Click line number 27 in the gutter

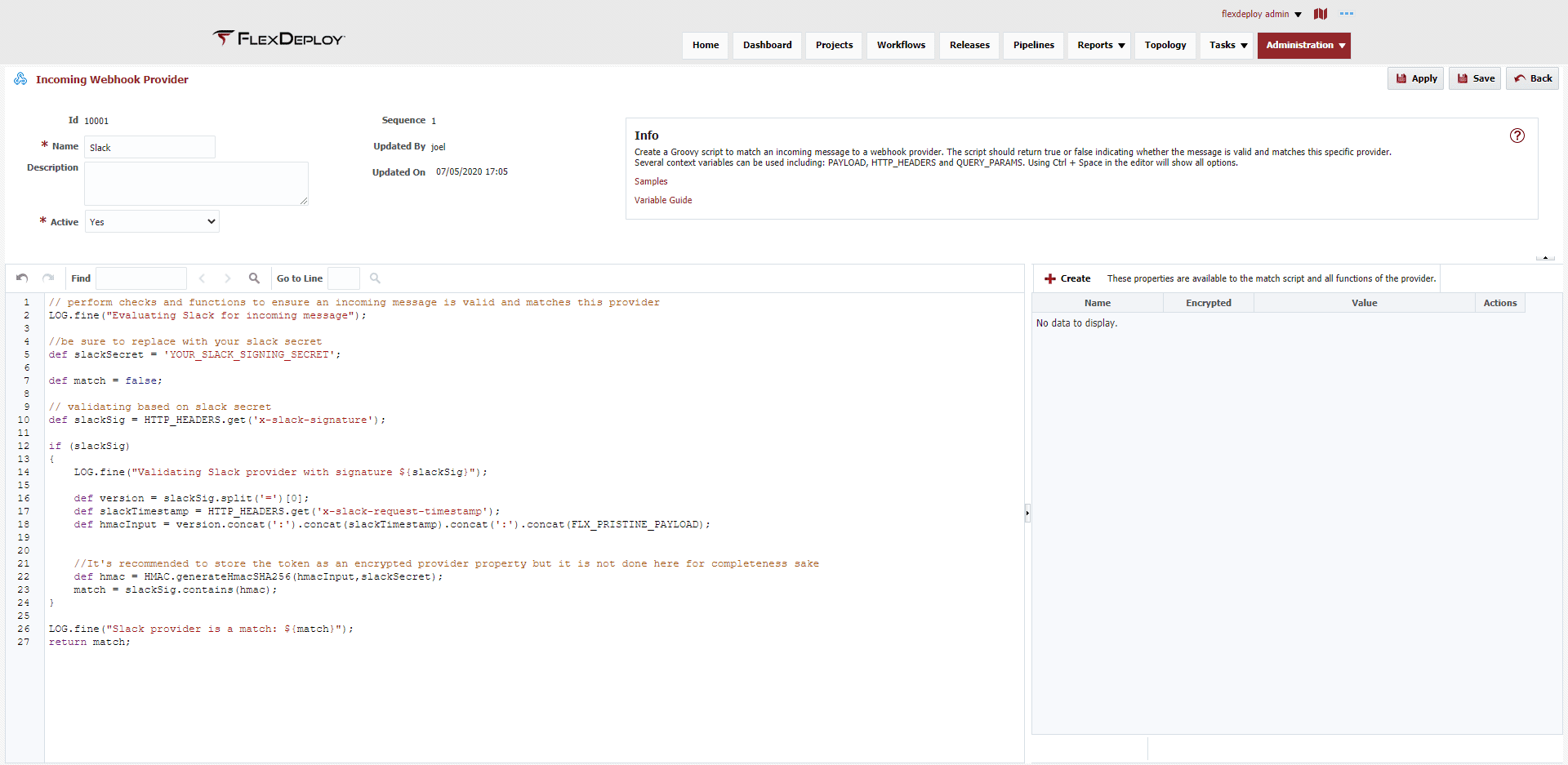pyautogui.click(x=24, y=642)
